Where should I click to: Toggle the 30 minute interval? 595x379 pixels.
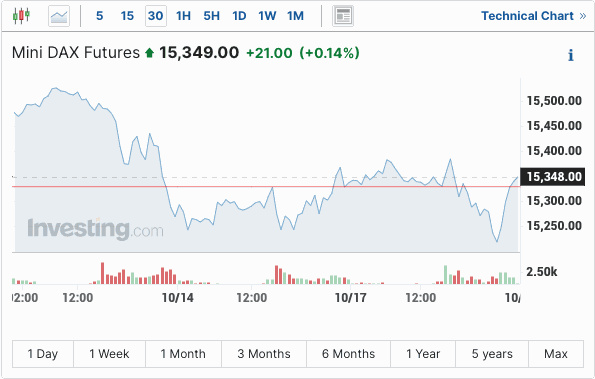(x=156, y=16)
